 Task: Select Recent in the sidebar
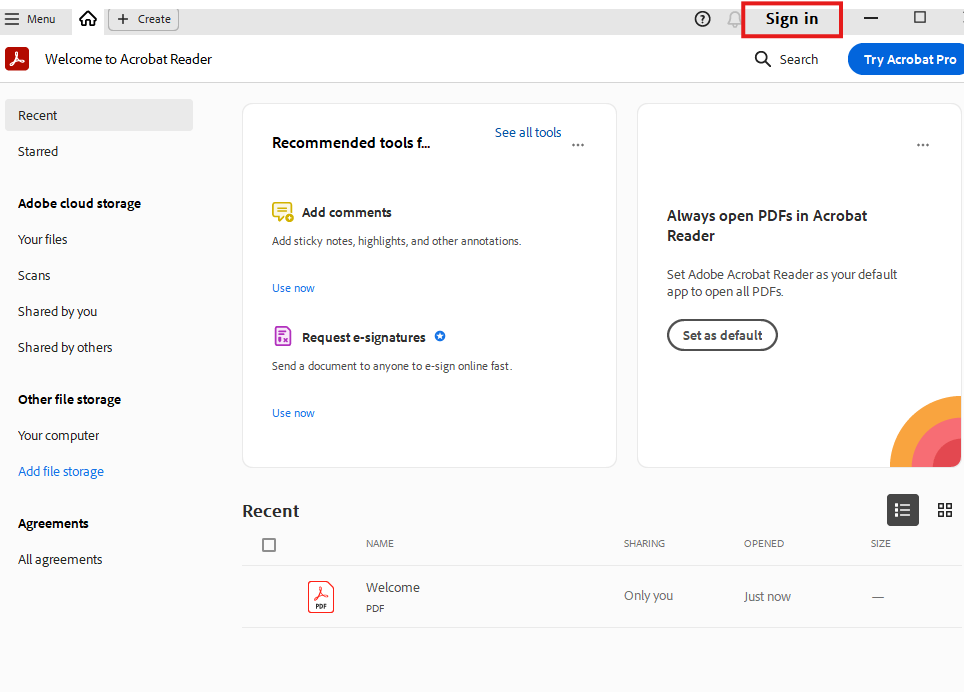[x=99, y=115]
